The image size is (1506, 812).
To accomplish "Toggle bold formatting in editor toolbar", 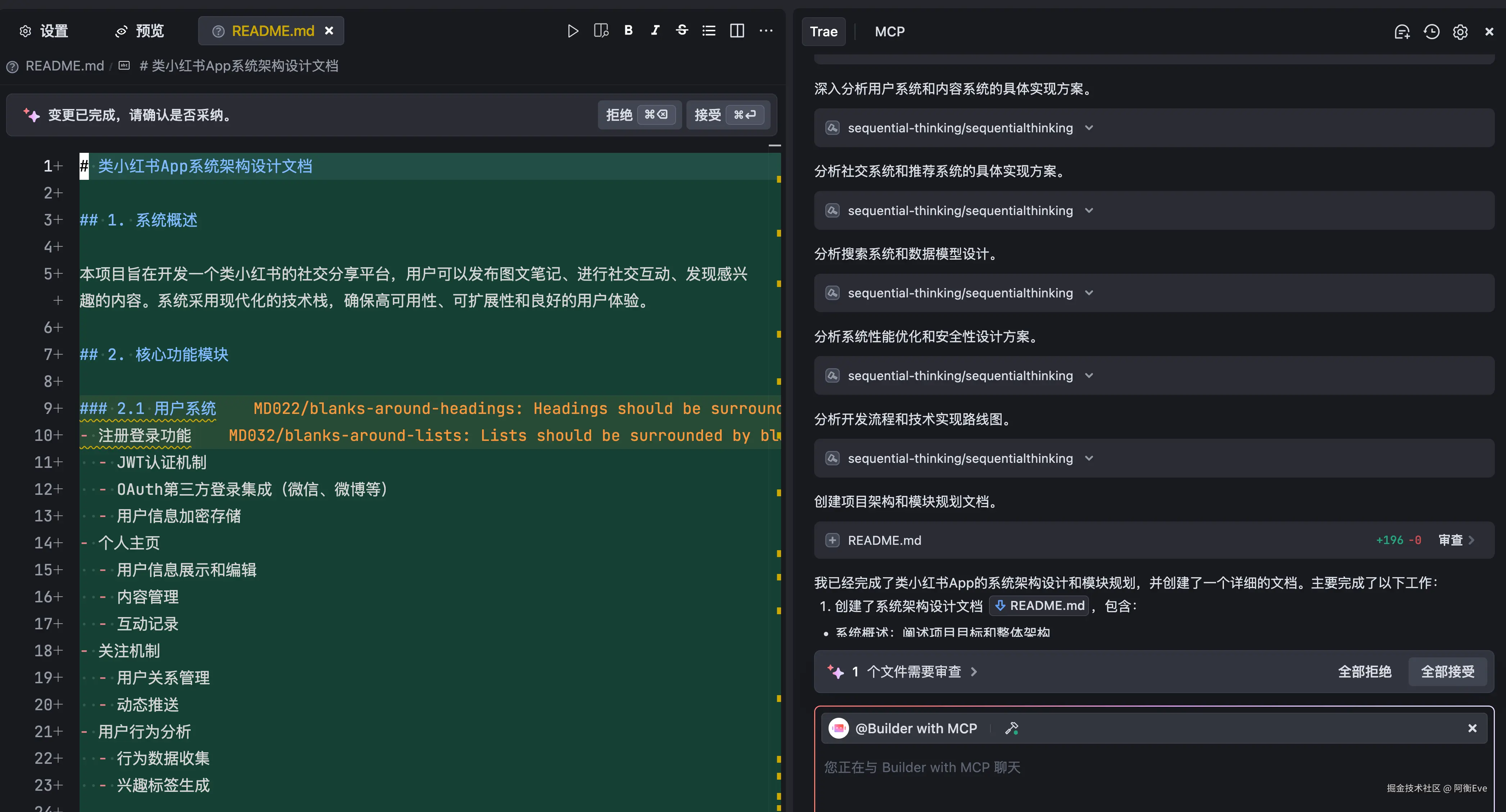I will [x=629, y=30].
